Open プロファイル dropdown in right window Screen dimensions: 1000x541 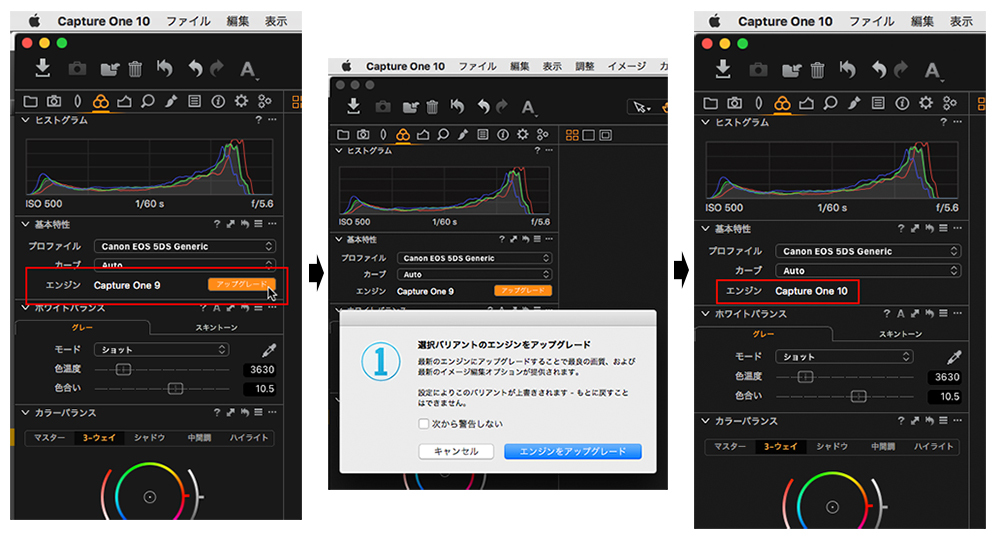[x=868, y=251]
